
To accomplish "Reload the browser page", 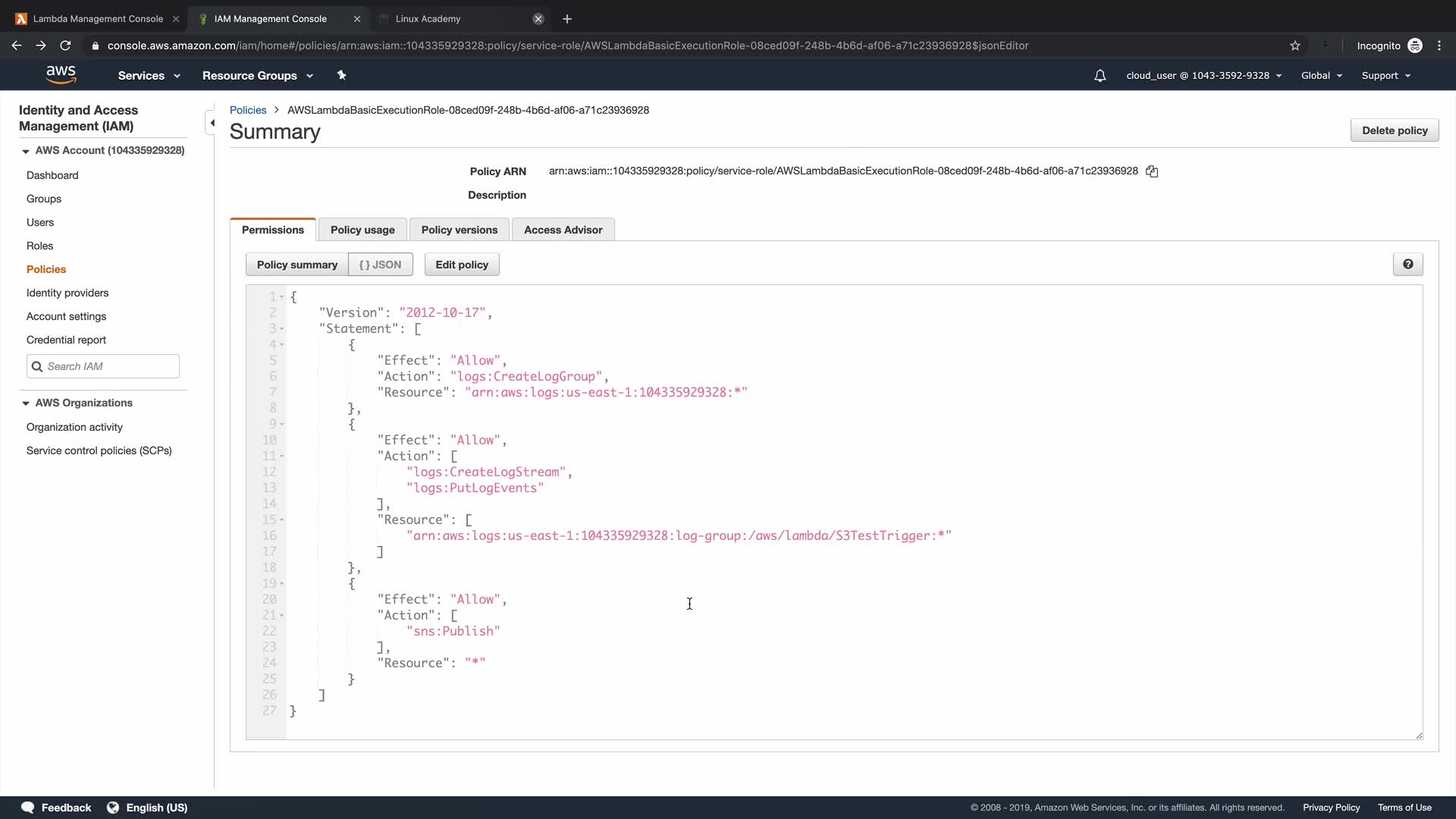I will pos(65,45).
